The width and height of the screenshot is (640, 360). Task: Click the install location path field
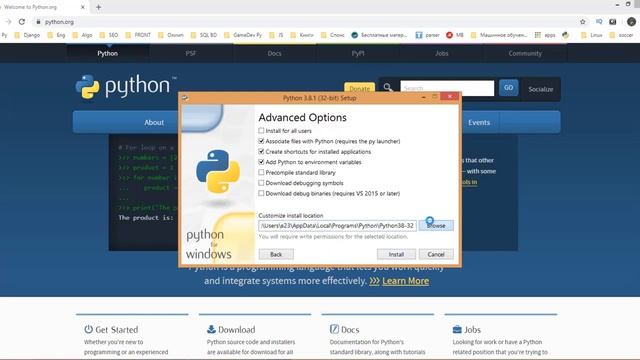coord(337,225)
